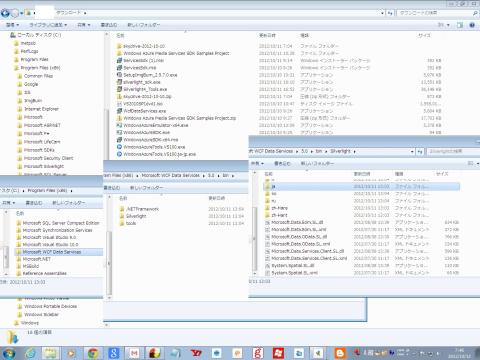Expand the breadcrumb arrow after bin in the middle window

click(x=233, y=175)
